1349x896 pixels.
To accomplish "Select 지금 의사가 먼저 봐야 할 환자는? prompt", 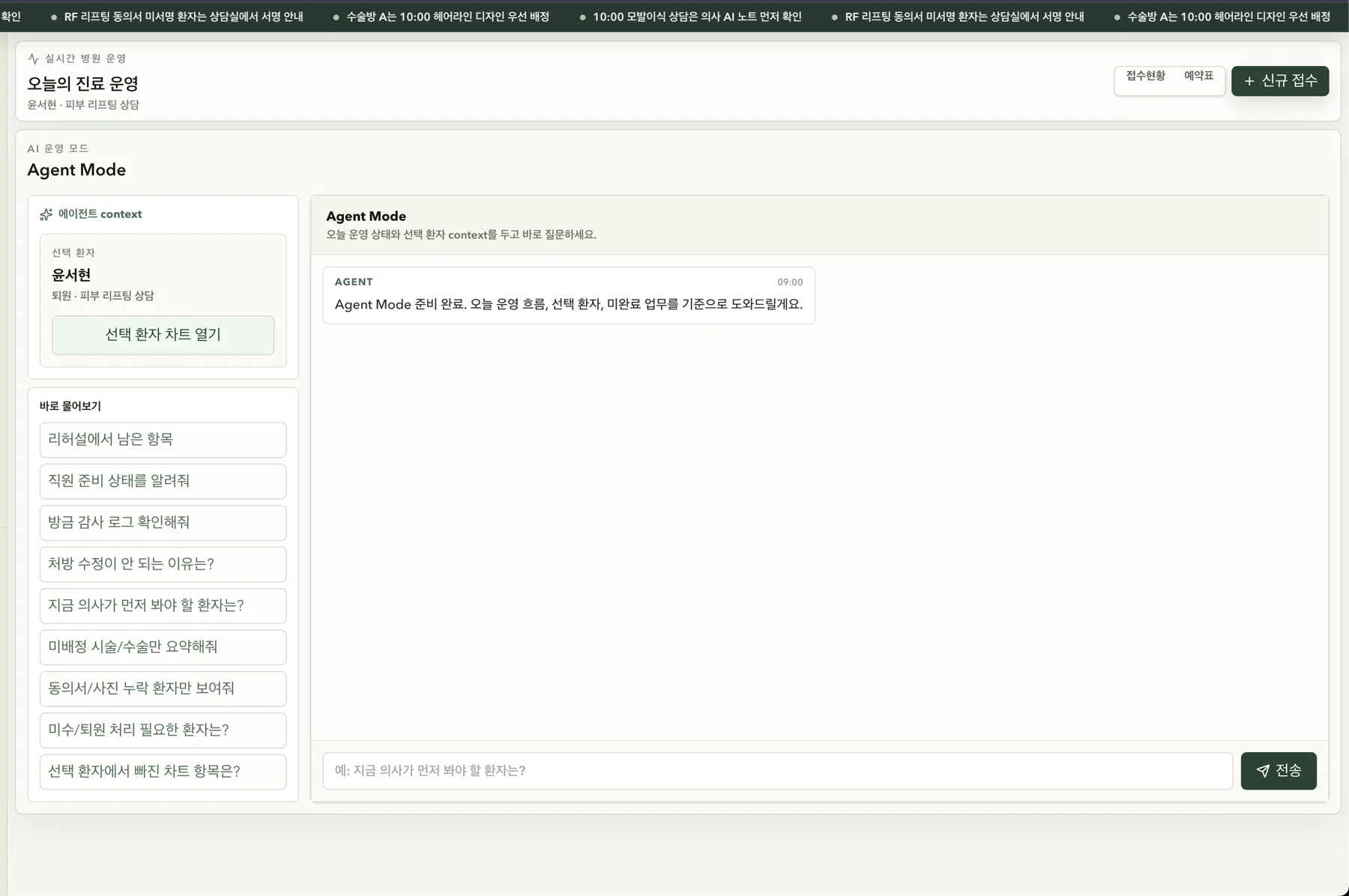I will [x=163, y=605].
